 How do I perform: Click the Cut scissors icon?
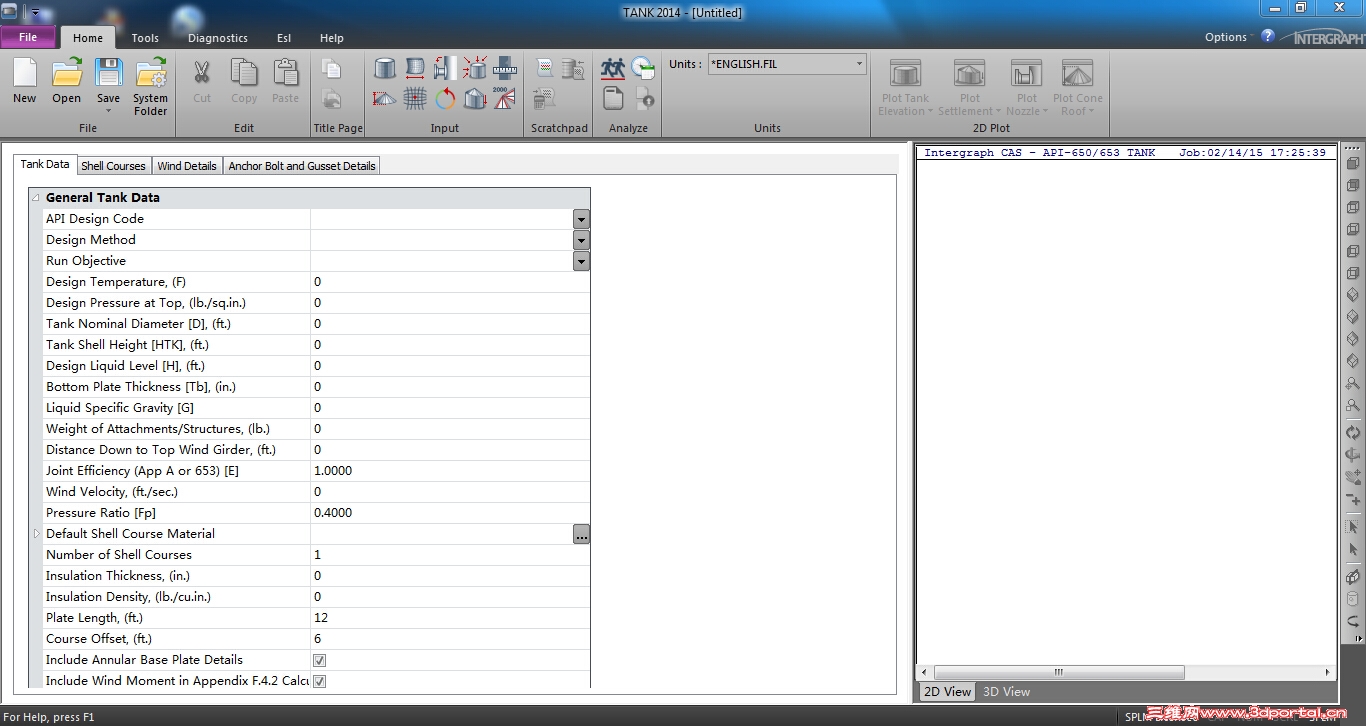pyautogui.click(x=202, y=73)
